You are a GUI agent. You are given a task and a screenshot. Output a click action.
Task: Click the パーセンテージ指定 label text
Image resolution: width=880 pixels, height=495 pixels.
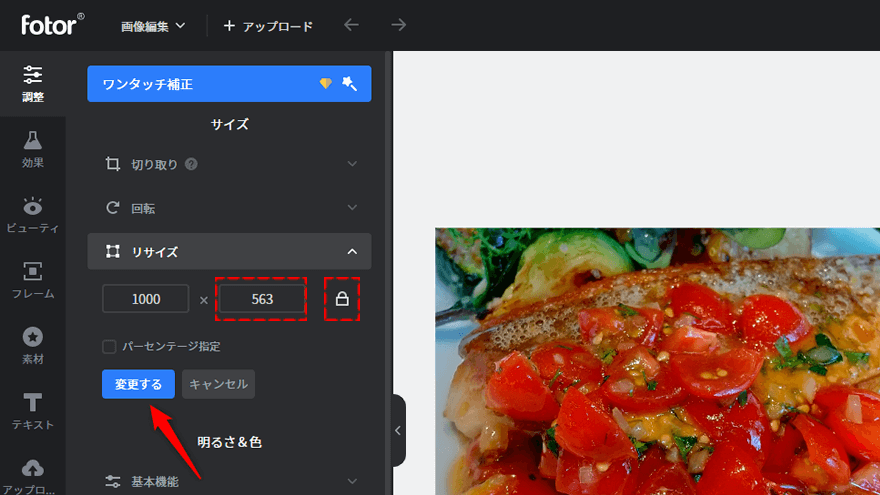171,346
